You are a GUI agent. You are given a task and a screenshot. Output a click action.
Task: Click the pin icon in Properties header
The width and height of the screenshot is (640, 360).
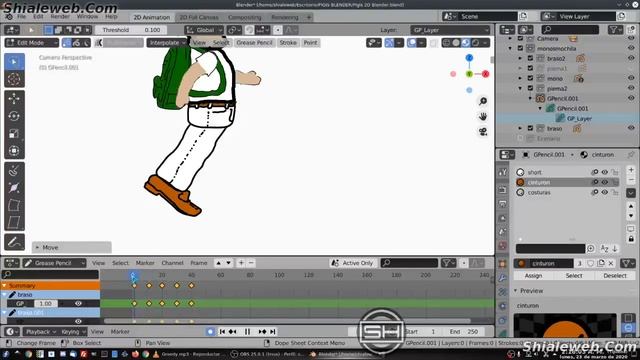tap(631, 155)
